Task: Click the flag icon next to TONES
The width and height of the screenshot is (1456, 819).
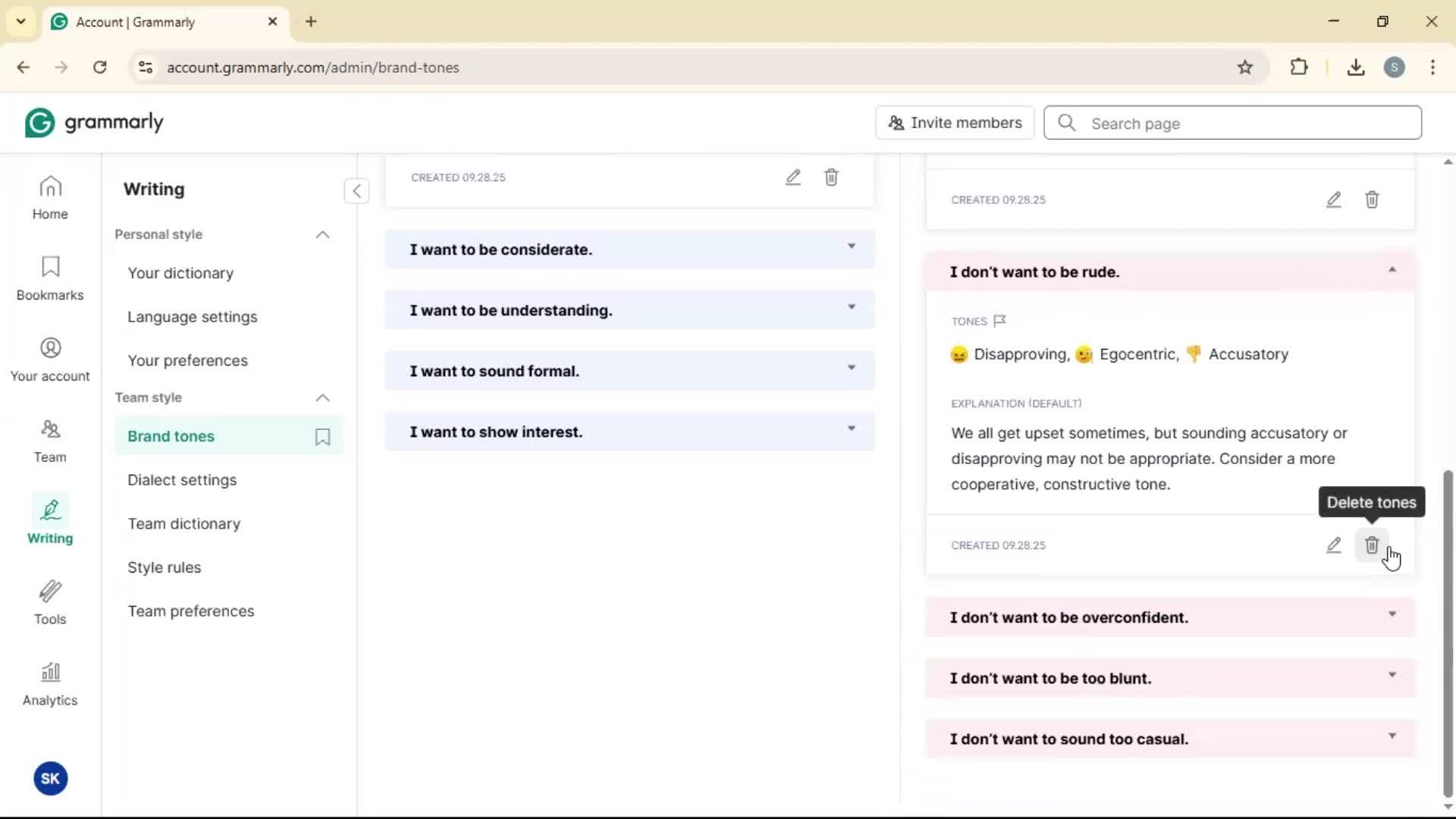Action: pyautogui.click(x=999, y=321)
